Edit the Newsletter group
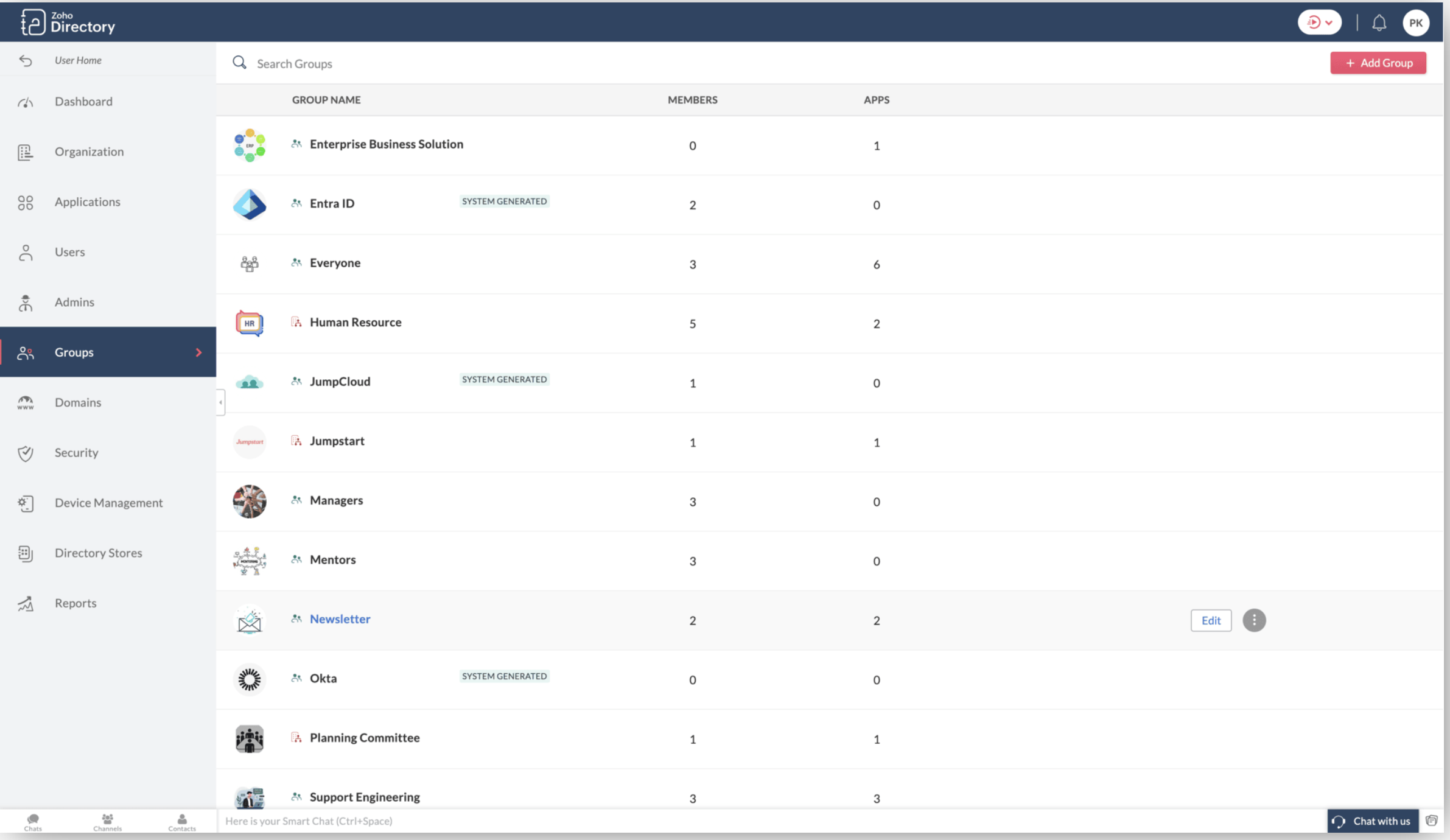 (x=1211, y=620)
